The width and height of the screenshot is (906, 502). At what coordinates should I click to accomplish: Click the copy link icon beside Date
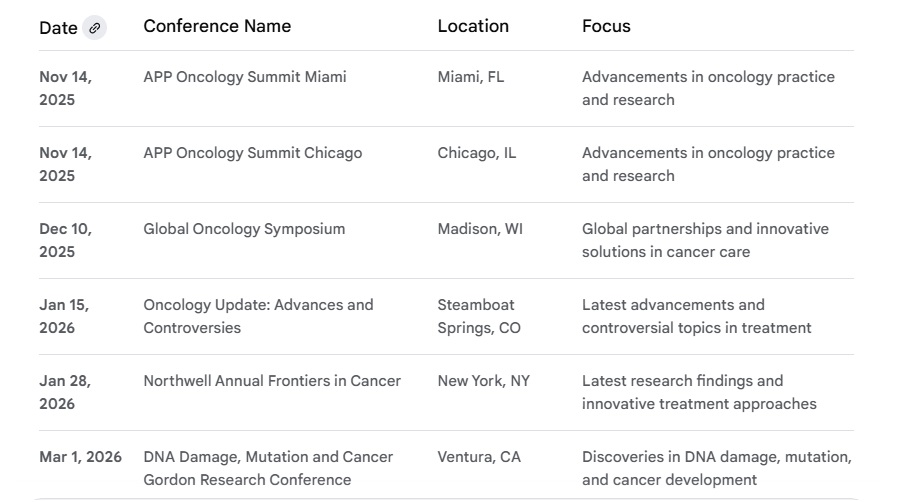click(x=95, y=28)
